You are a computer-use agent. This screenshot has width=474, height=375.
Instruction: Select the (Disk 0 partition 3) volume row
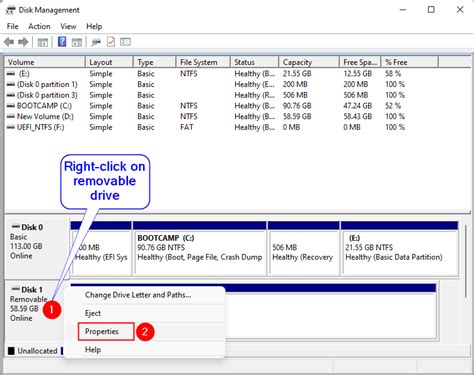(221, 95)
